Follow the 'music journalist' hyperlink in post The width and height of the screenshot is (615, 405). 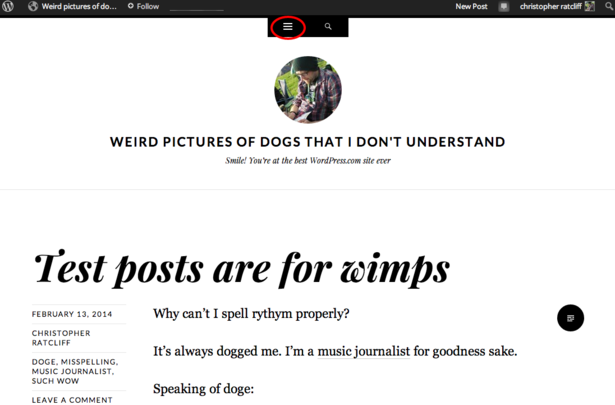point(364,351)
